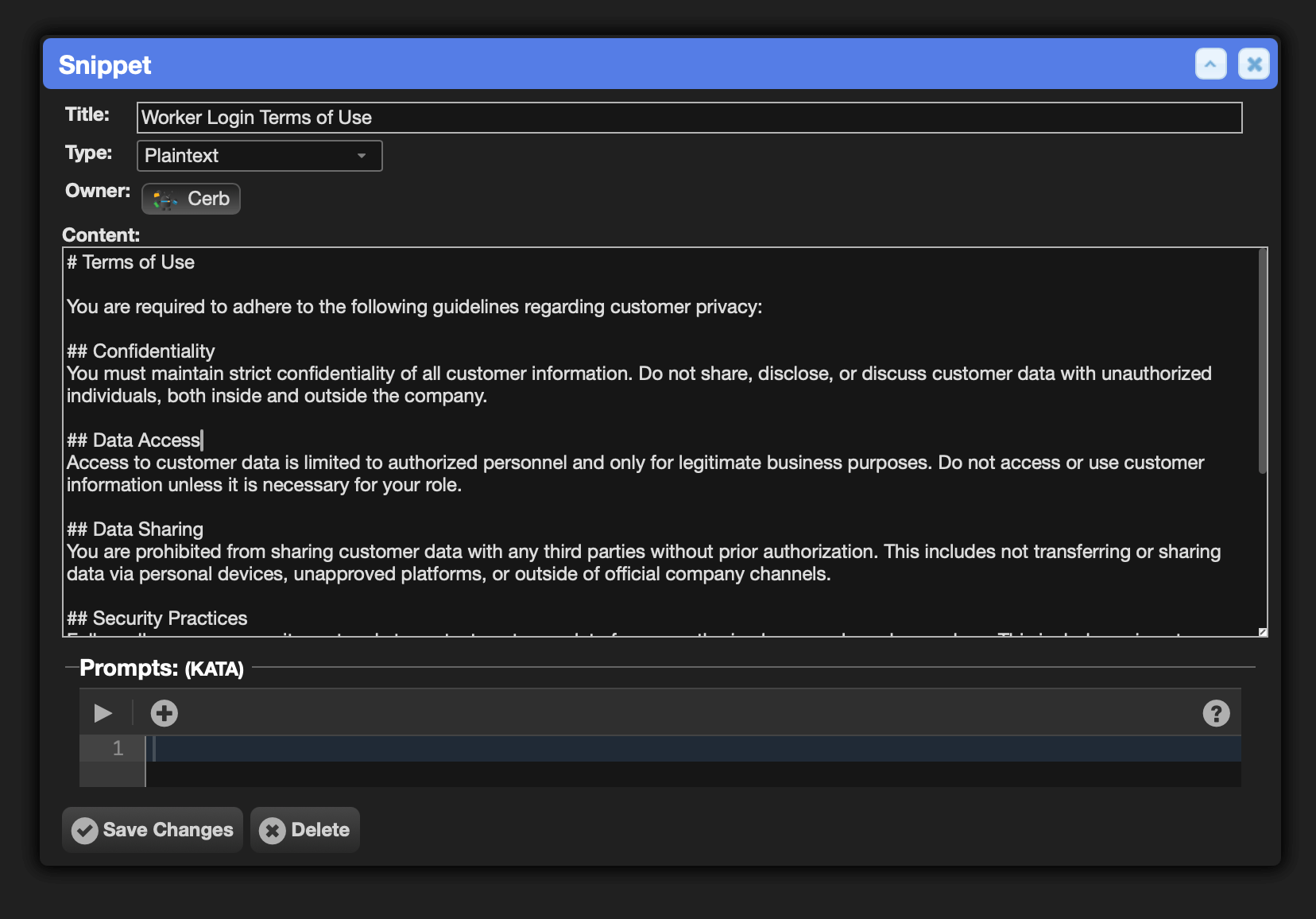The height and width of the screenshot is (919, 1316).
Task: Open the Type dropdown showing Plaintext
Action: click(x=259, y=156)
